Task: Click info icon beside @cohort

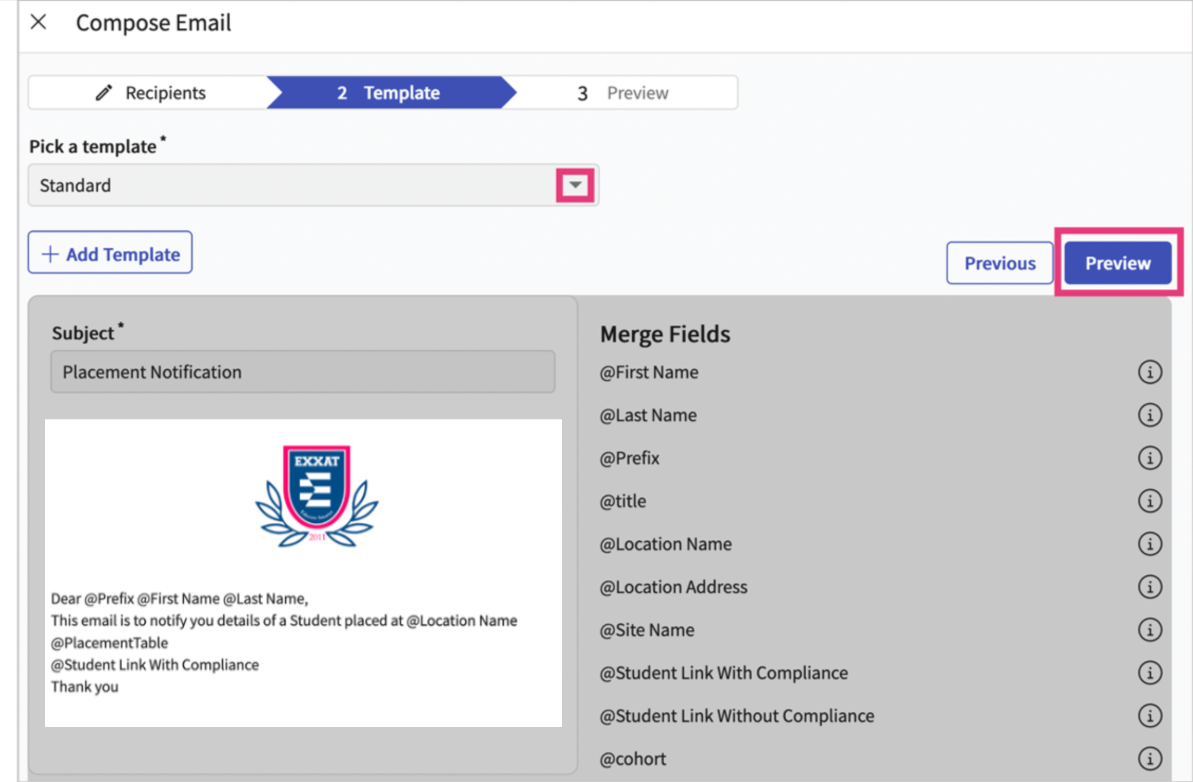Action: coord(1150,760)
